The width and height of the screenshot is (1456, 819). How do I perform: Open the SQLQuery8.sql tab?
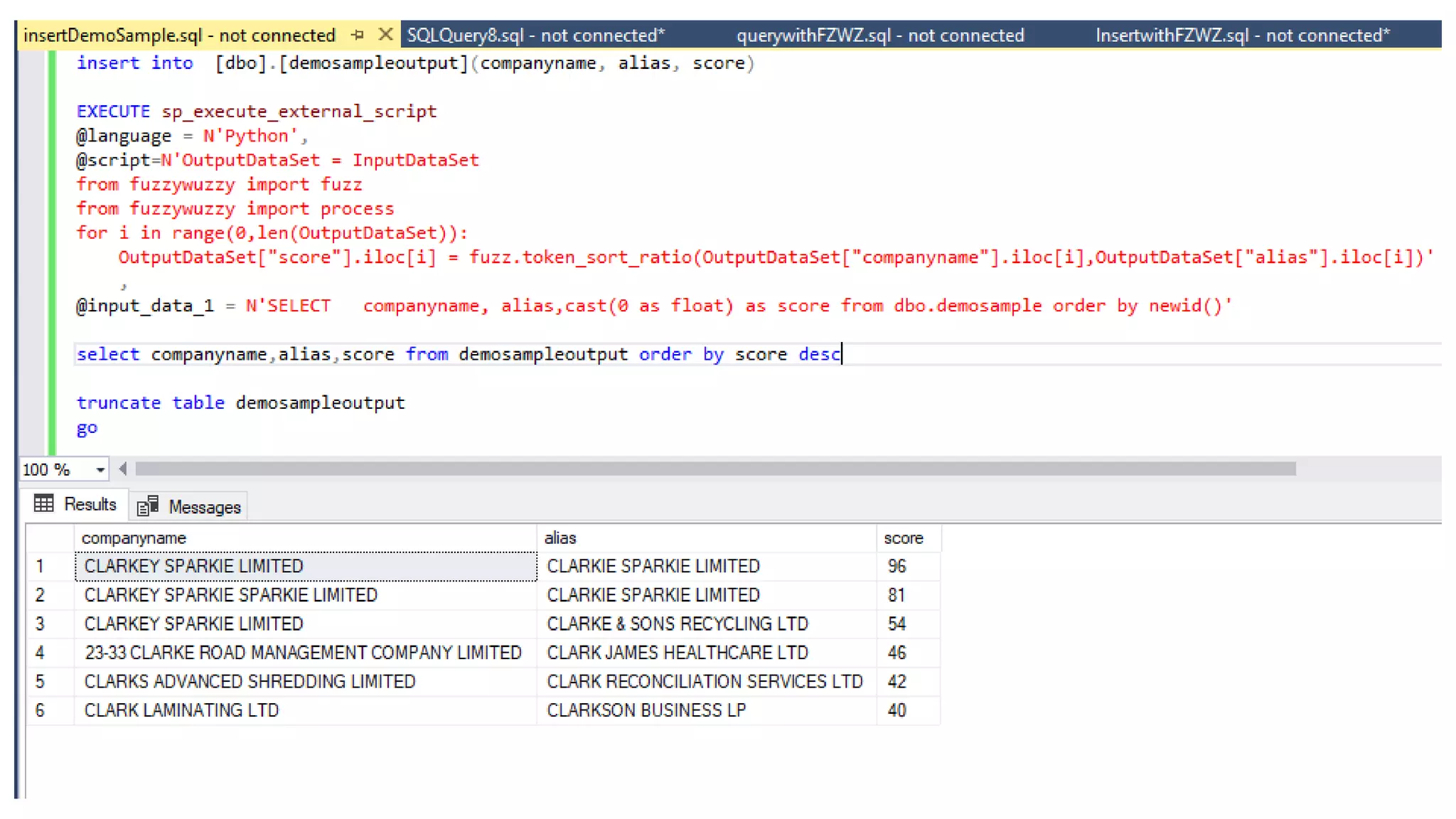(x=535, y=35)
